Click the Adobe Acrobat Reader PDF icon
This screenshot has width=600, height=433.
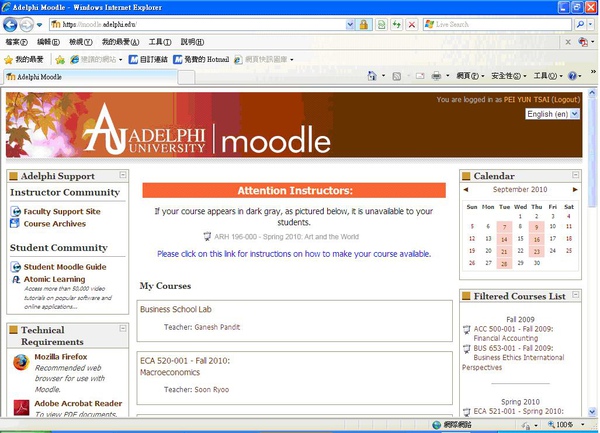tap(21, 407)
